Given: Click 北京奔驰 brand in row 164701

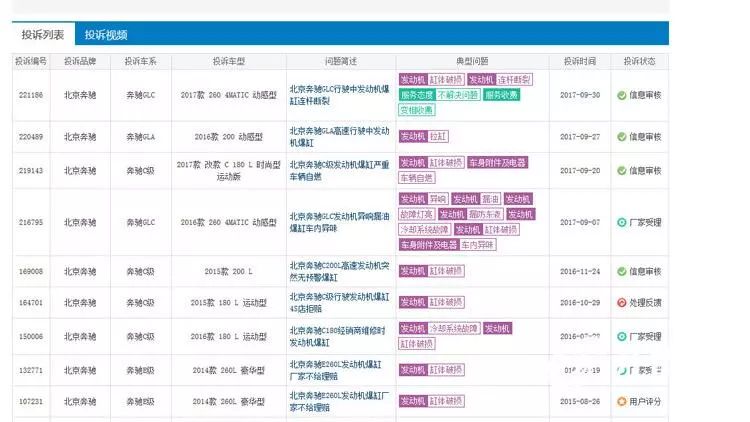Looking at the screenshot, I should [x=80, y=302].
